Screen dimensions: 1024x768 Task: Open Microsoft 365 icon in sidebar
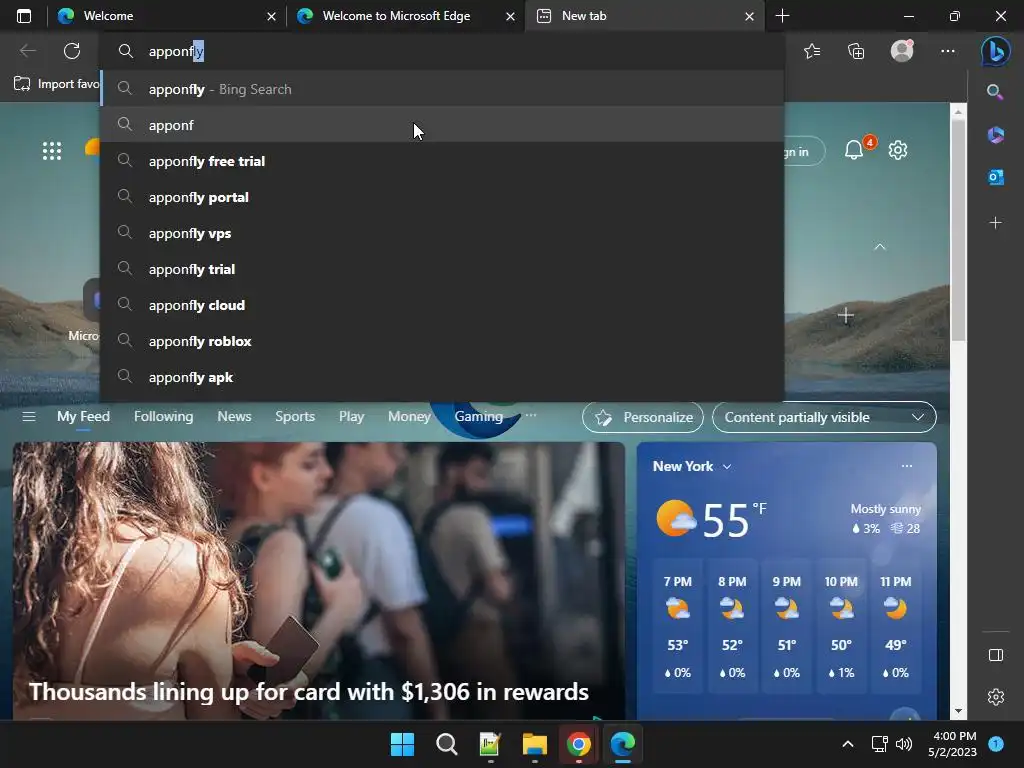click(x=995, y=135)
